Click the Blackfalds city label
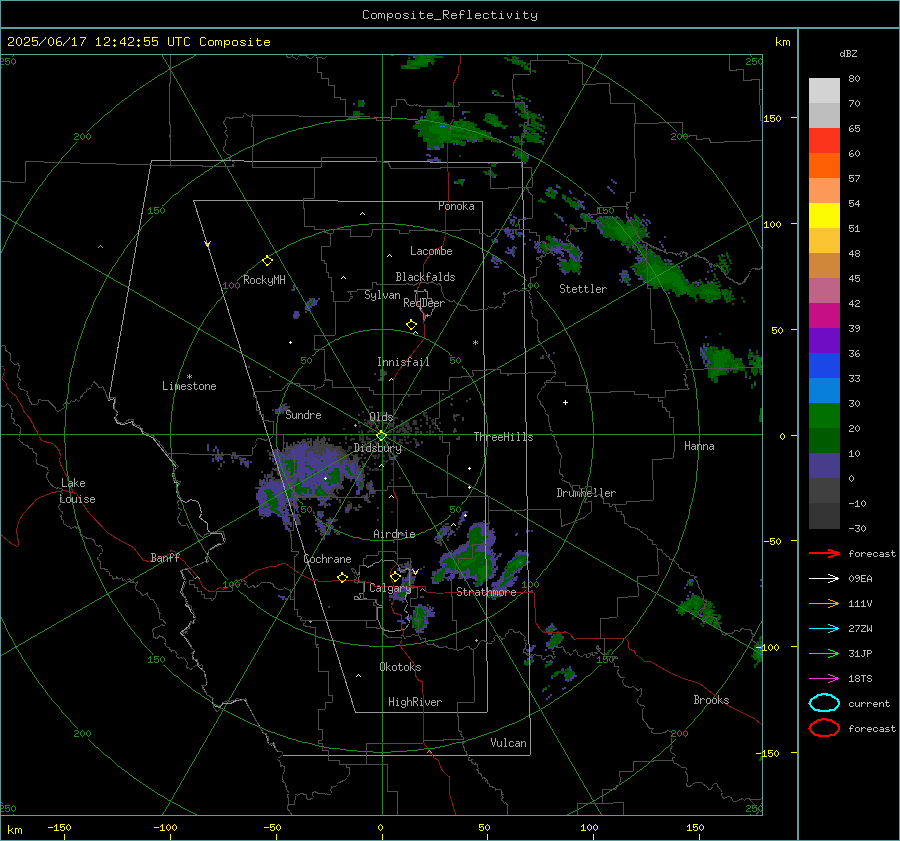This screenshot has height=841, width=900. [425, 277]
